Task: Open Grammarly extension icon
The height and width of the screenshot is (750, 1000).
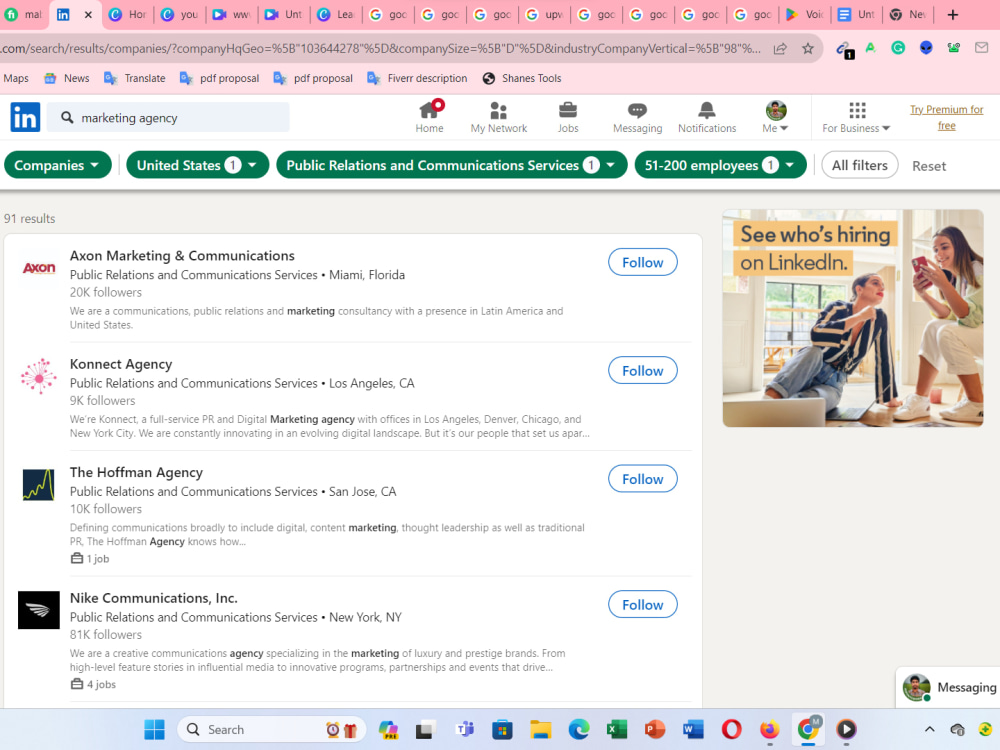Action: [898, 48]
